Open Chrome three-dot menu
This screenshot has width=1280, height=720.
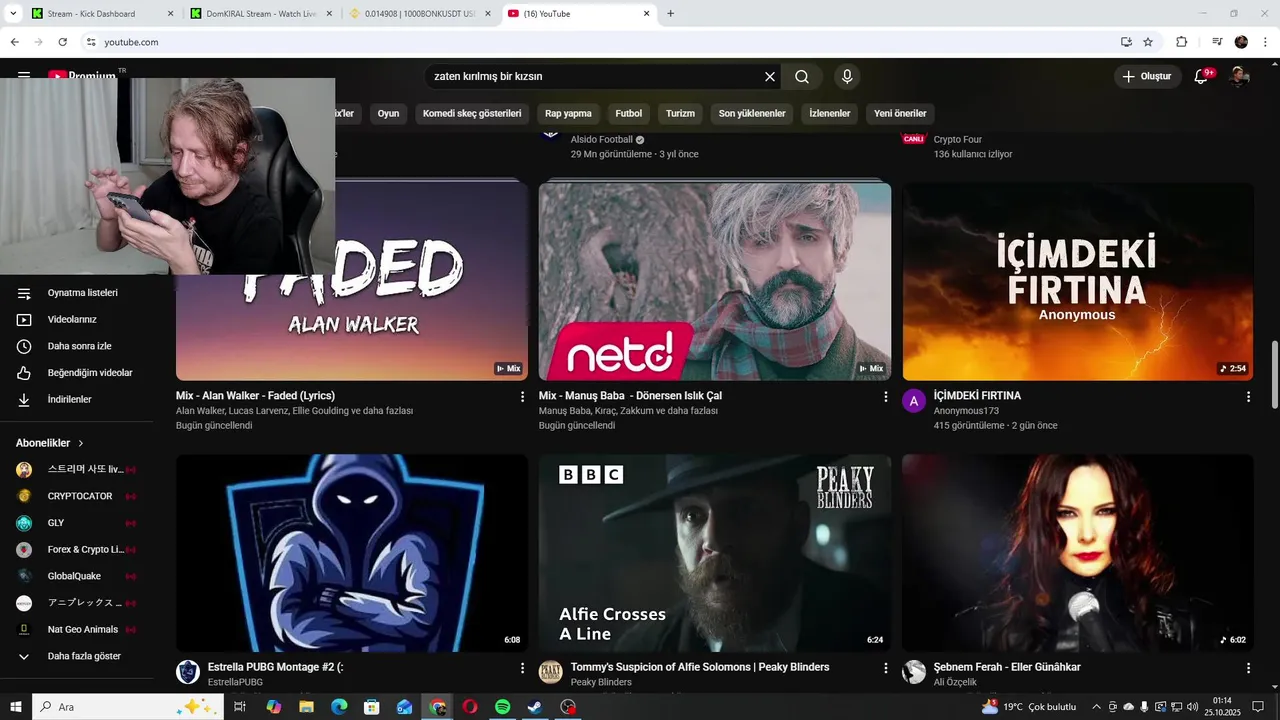pyautogui.click(x=1265, y=42)
